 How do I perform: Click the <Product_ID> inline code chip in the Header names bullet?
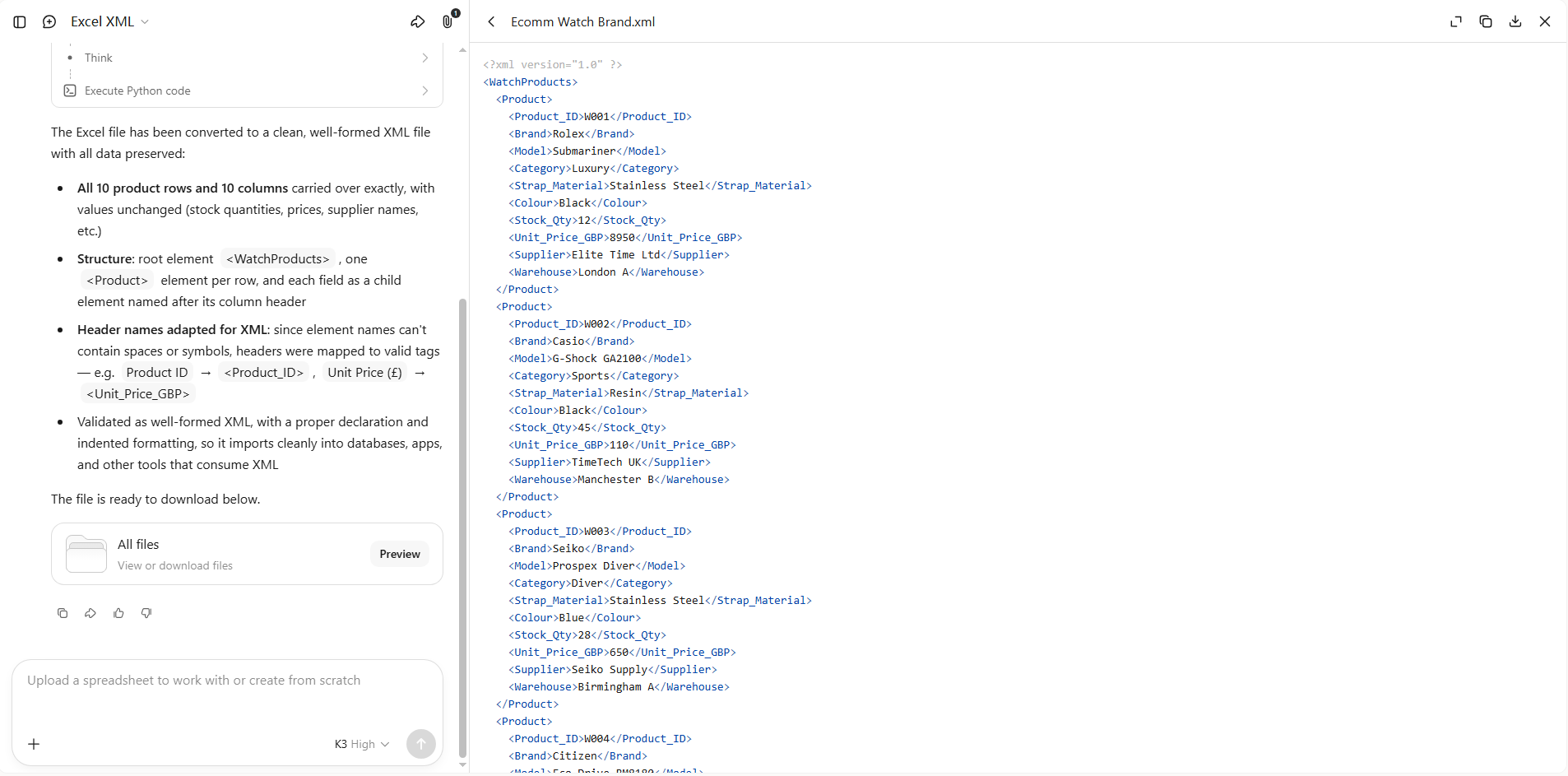(x=264, y=373)
